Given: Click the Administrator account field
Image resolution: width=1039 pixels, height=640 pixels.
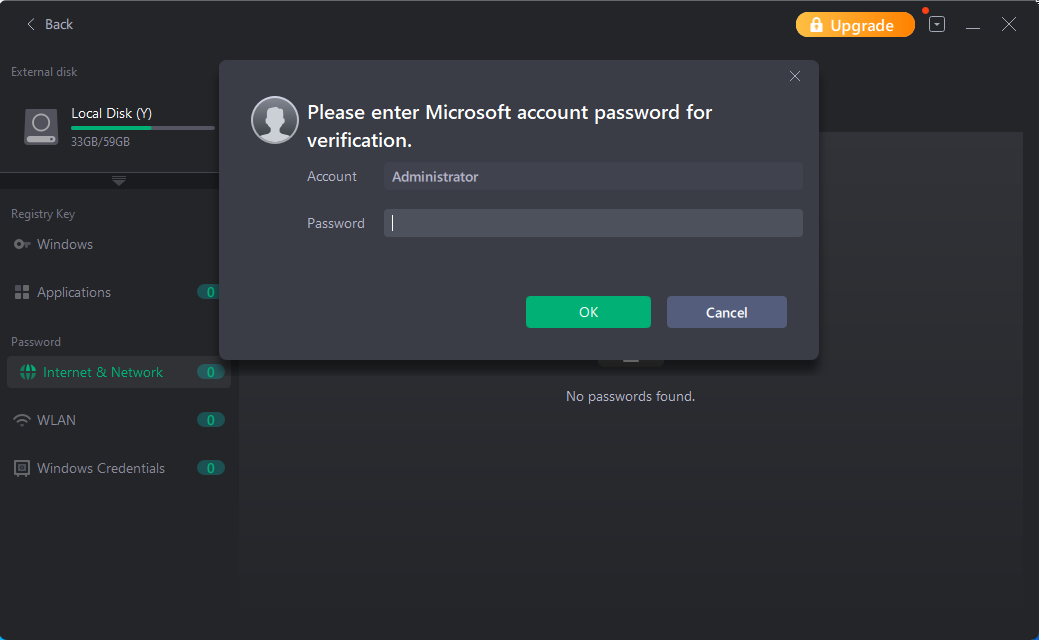Looking at the screenshot, I should point(593,176).
